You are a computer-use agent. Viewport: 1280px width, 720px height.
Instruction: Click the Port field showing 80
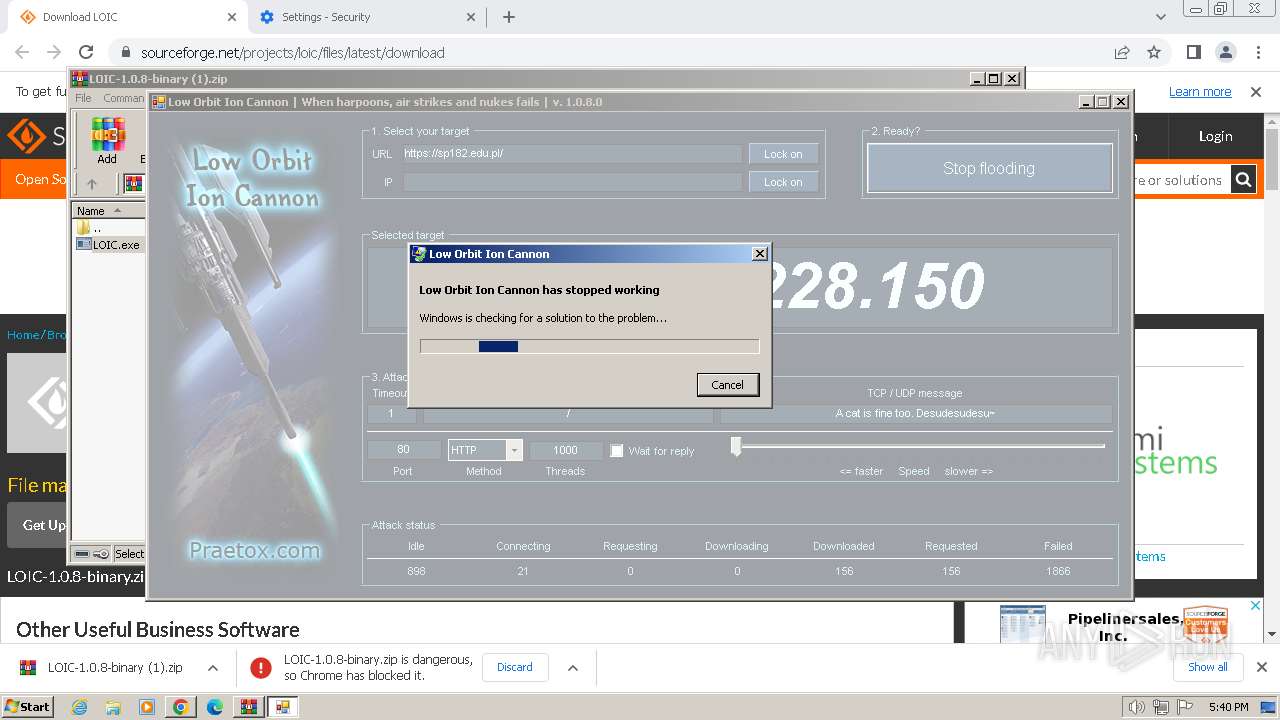tap(403, 450)
